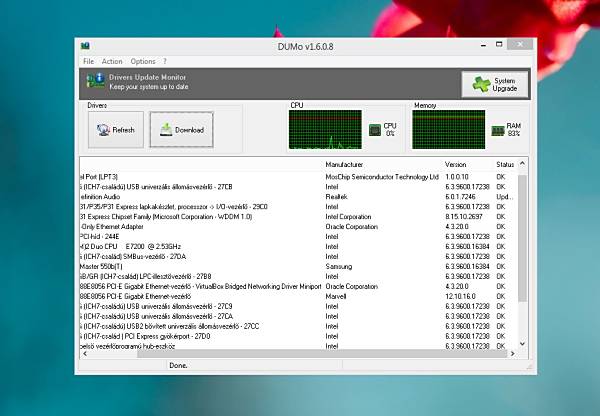Click the horizontal scrollbar thumb
This screenshot has width=600, height=416.
(x=322, y=354)
